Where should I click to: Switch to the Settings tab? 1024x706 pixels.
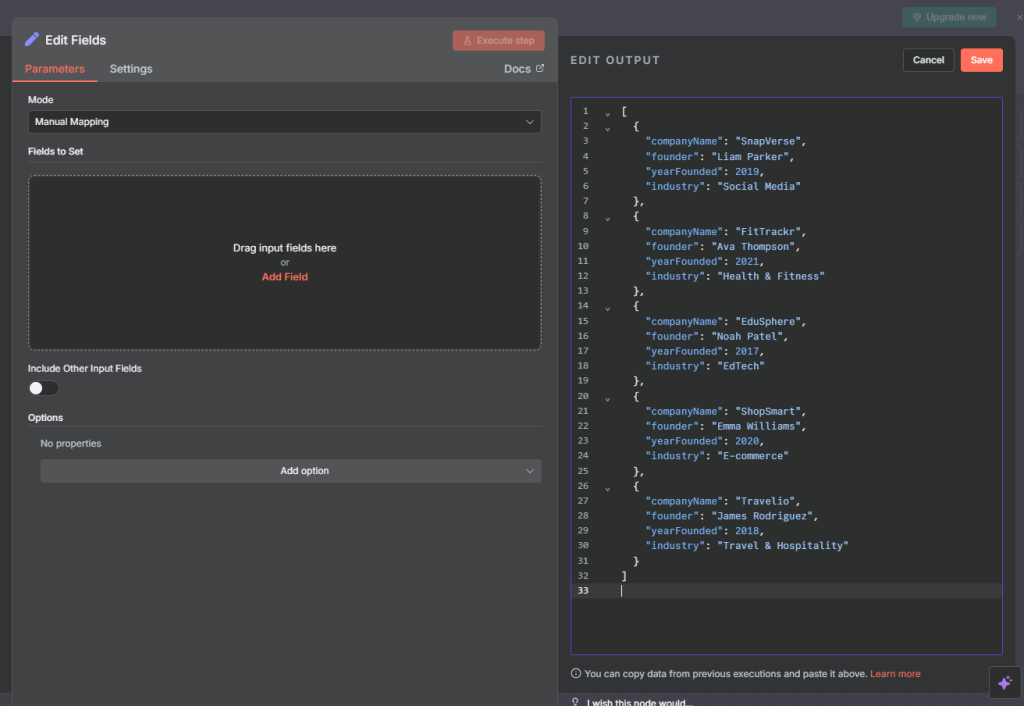[131, 69]
